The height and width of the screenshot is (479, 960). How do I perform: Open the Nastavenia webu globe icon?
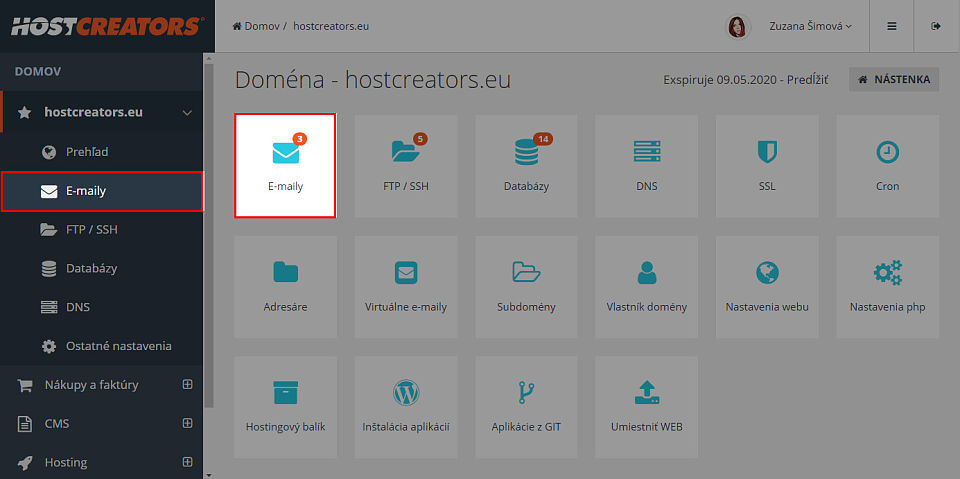(x=767, y=273)
